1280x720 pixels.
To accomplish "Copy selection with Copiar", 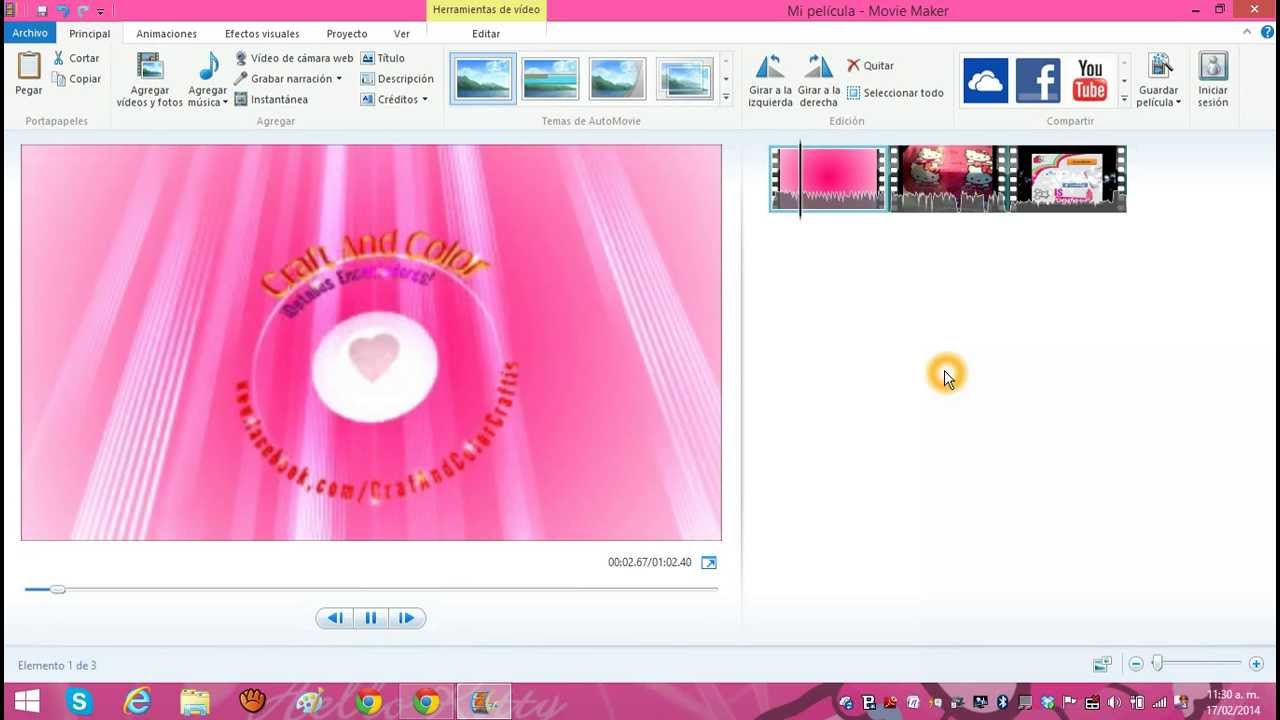I will point(77,79).
